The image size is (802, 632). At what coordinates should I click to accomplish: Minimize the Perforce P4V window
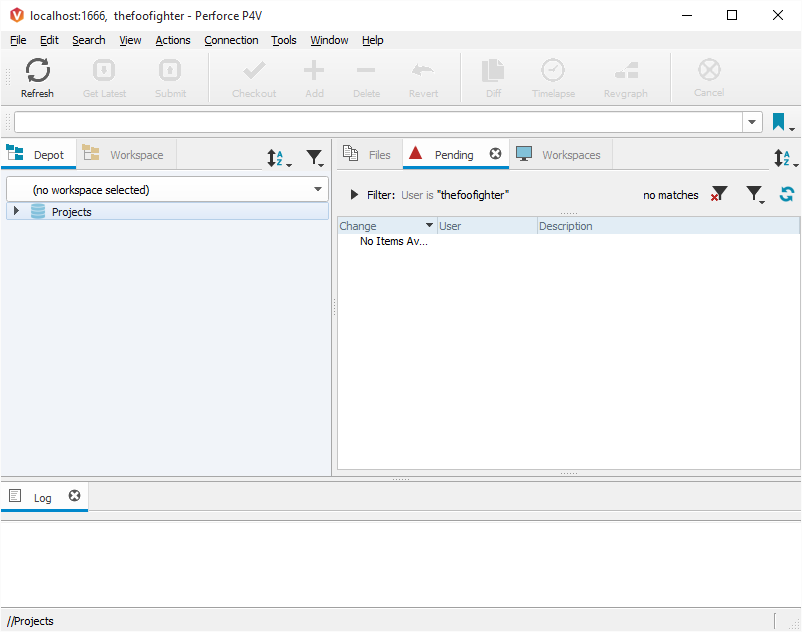[x=687, y=15]
